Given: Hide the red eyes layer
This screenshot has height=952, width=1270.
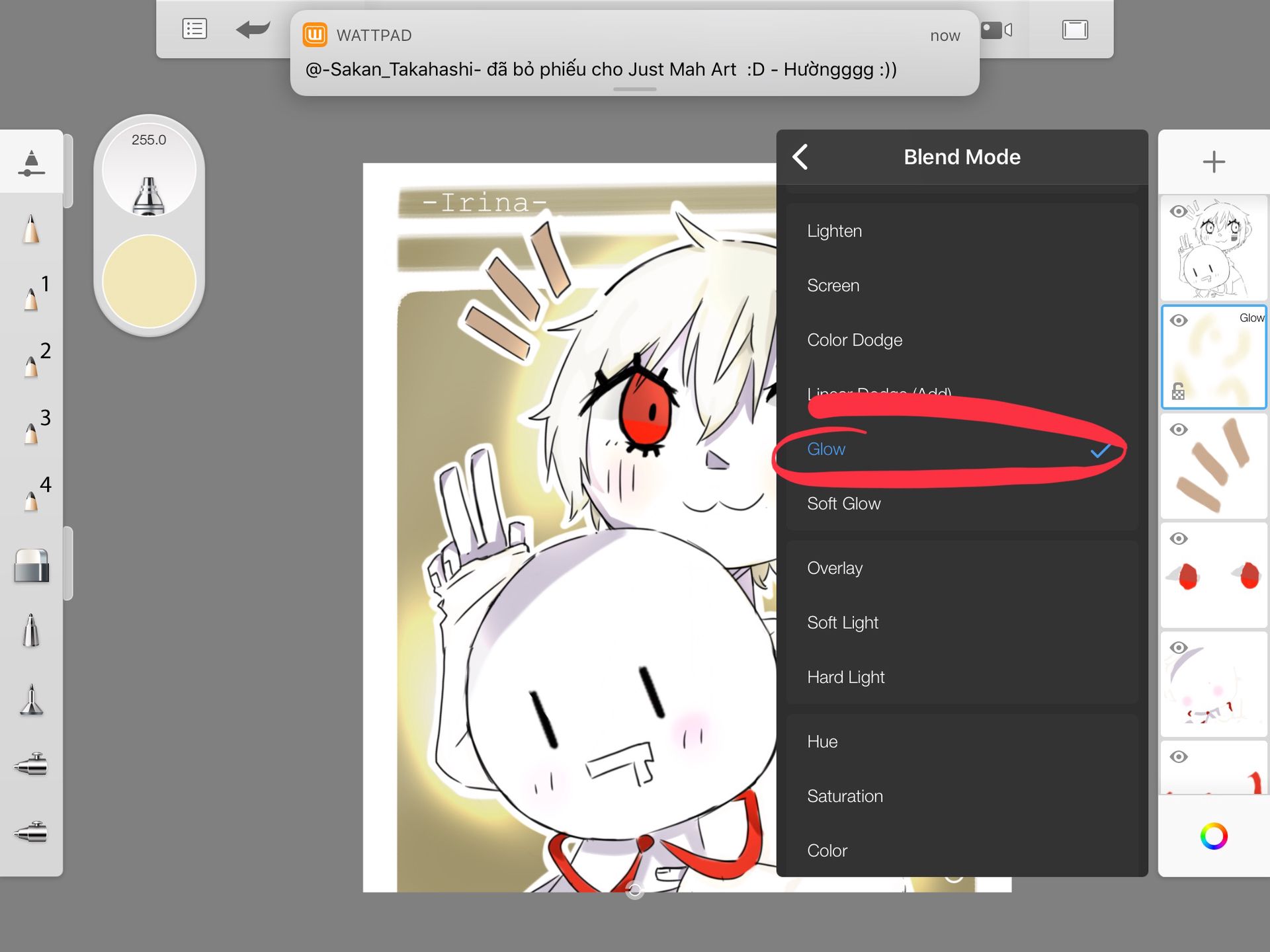Looking at the screenshot, I should pos(1179,539).
